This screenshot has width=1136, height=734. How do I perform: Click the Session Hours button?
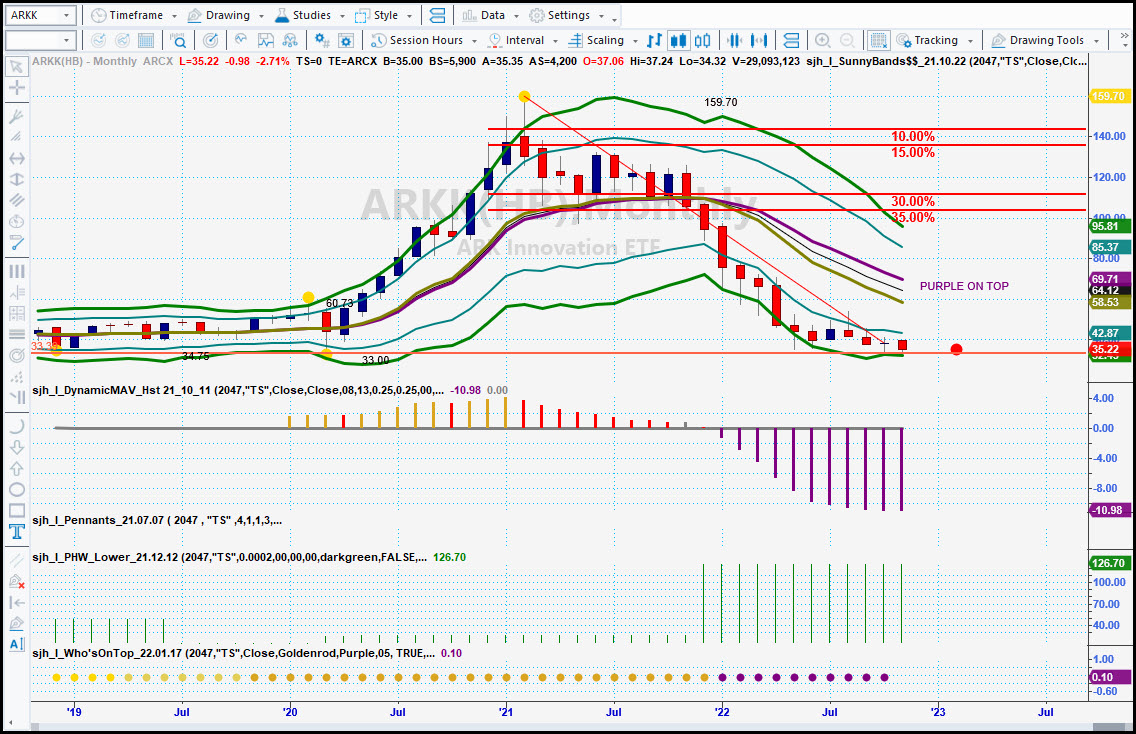pos(417,41)
